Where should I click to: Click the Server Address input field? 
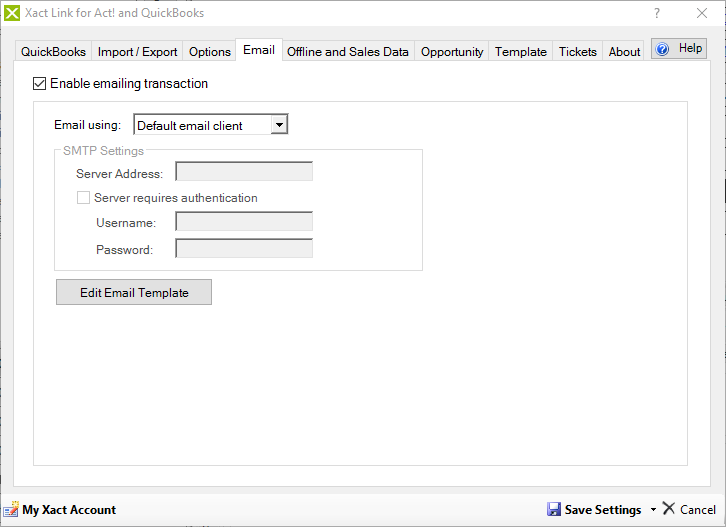tap(244, 171)
